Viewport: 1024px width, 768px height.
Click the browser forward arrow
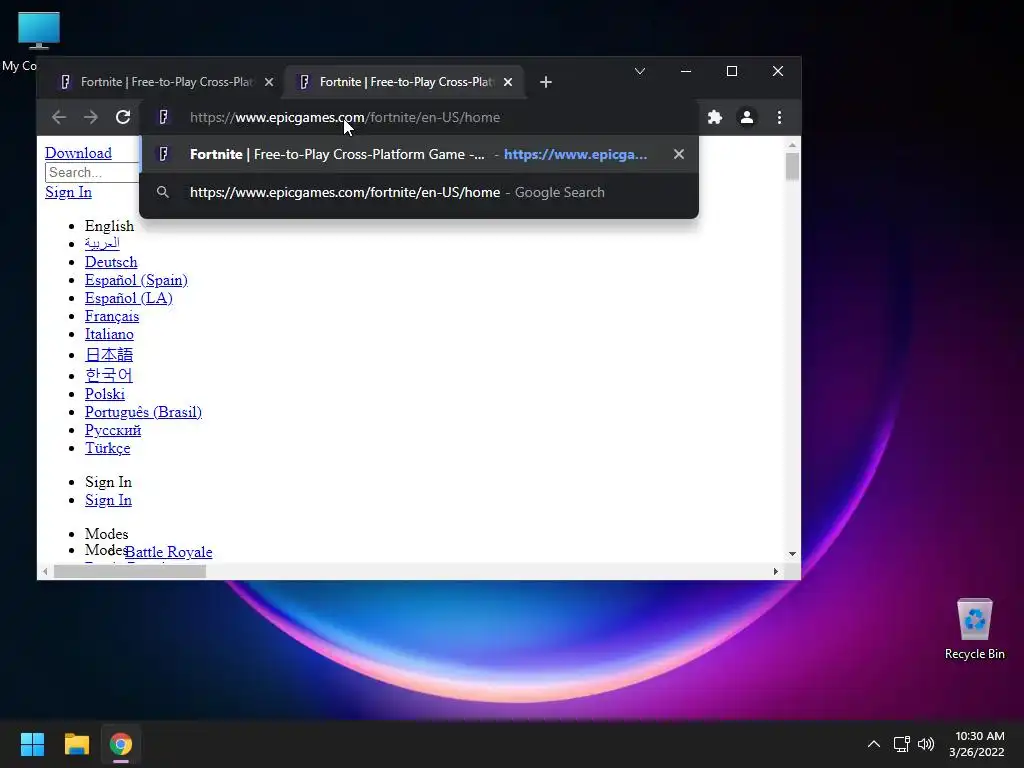[91, 117]
